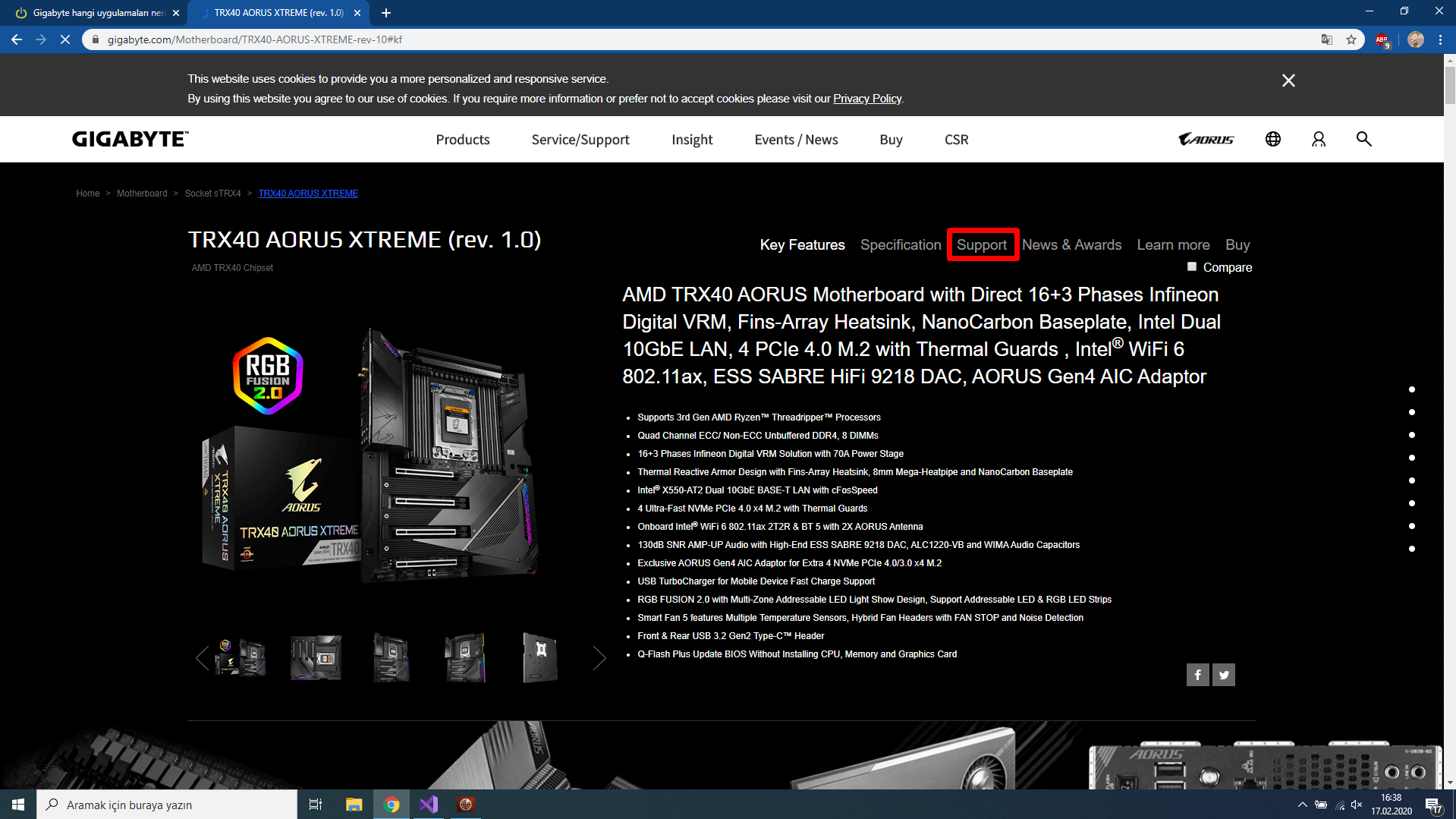
Task: Open a new browser tab
Action: coord(386,13)
